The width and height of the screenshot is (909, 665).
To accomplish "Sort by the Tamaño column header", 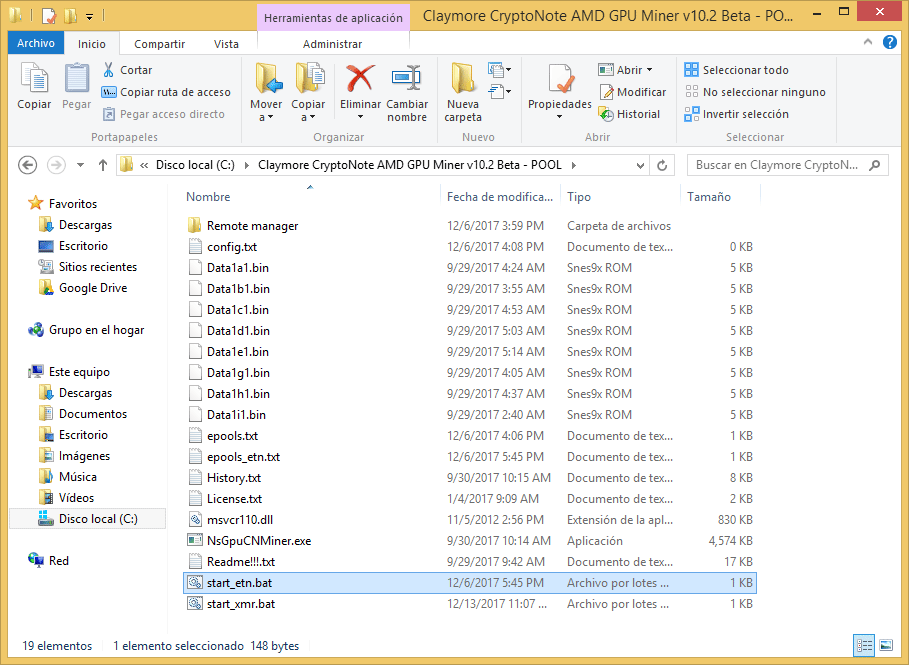I will (708, 197).
